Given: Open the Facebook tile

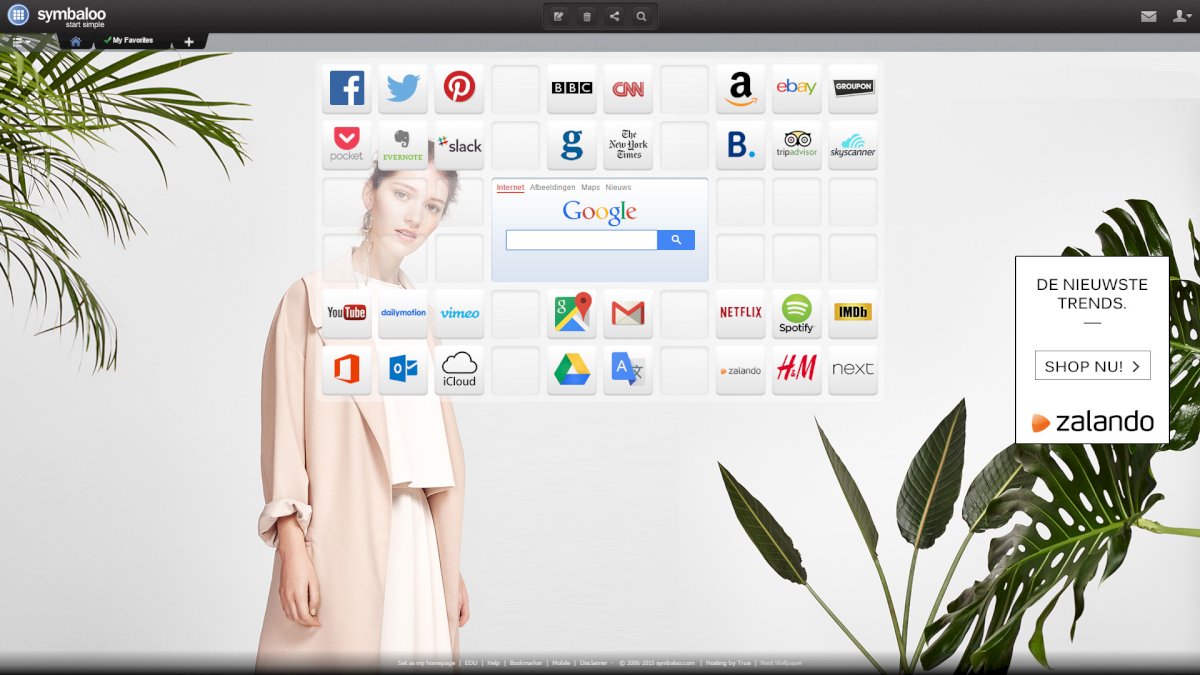Looking at the screenshot, I should click(x=347, y=89).
